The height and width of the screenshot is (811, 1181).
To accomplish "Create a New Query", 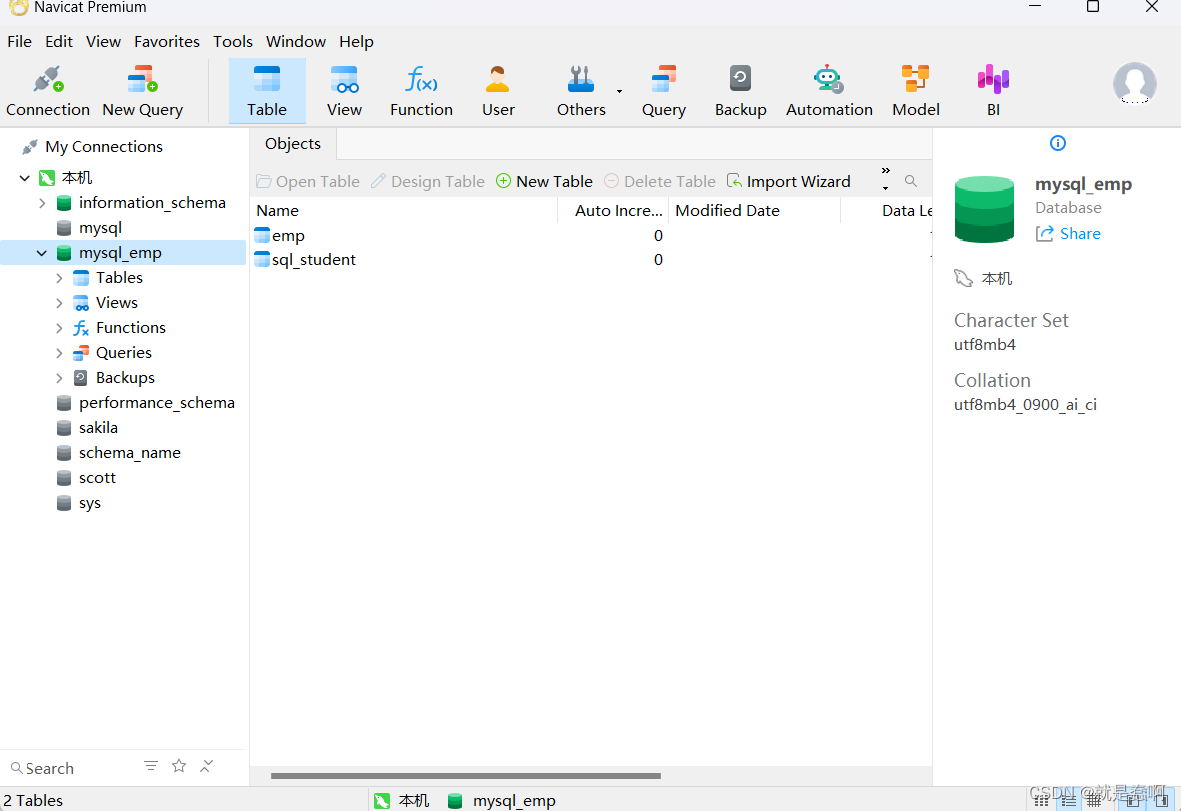I will [x=142, y=91].
